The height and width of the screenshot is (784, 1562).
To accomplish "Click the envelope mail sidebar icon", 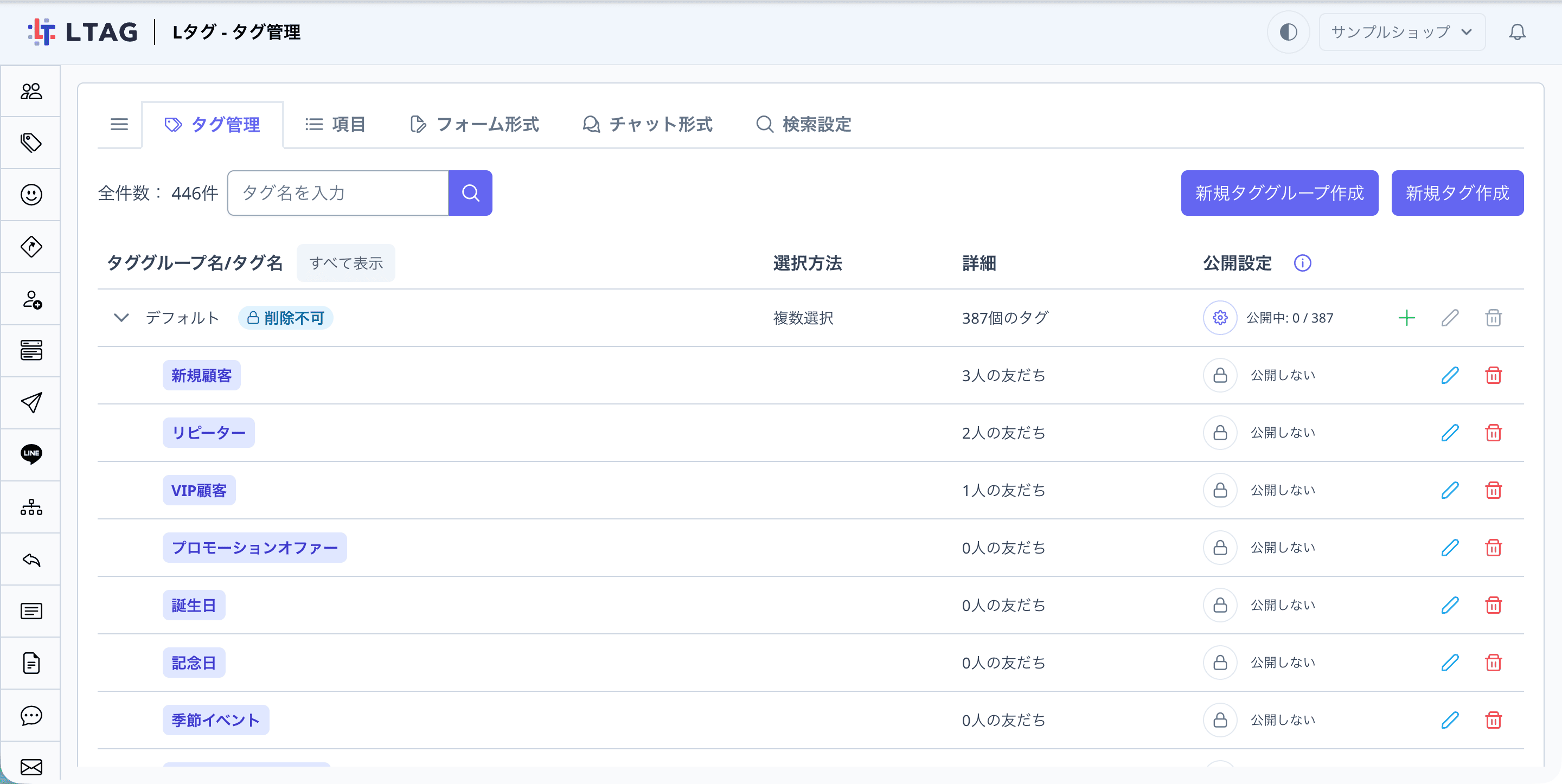I will (31, 767).
